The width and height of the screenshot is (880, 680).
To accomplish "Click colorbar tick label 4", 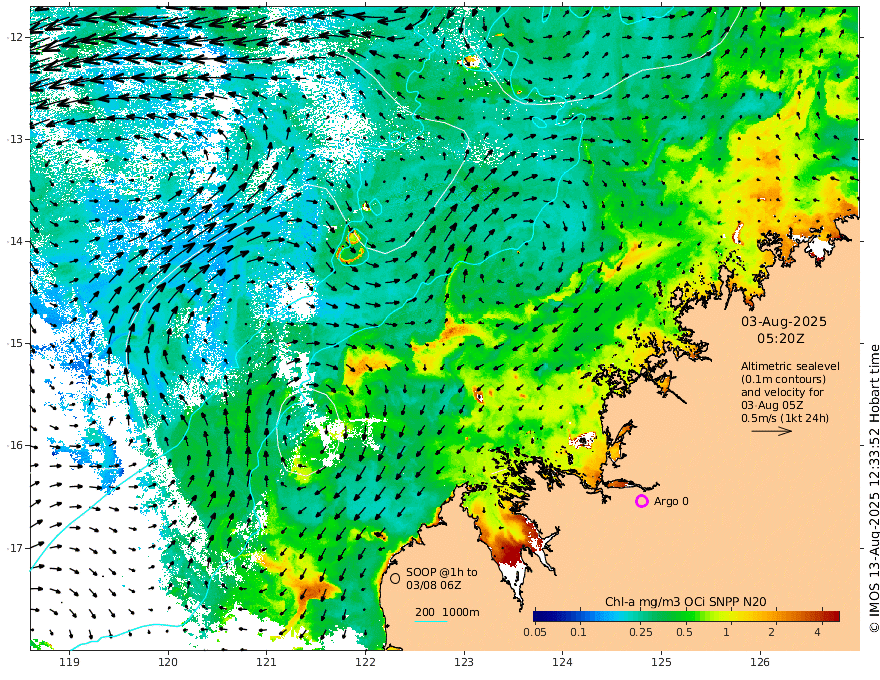I will (x=817, y=632).
